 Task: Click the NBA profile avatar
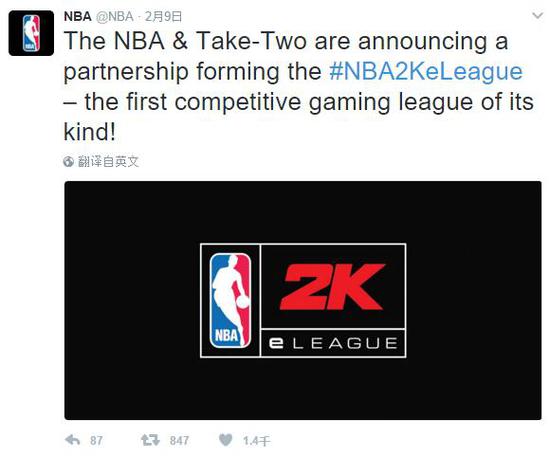pyautogui.click(x=31, y=33)
